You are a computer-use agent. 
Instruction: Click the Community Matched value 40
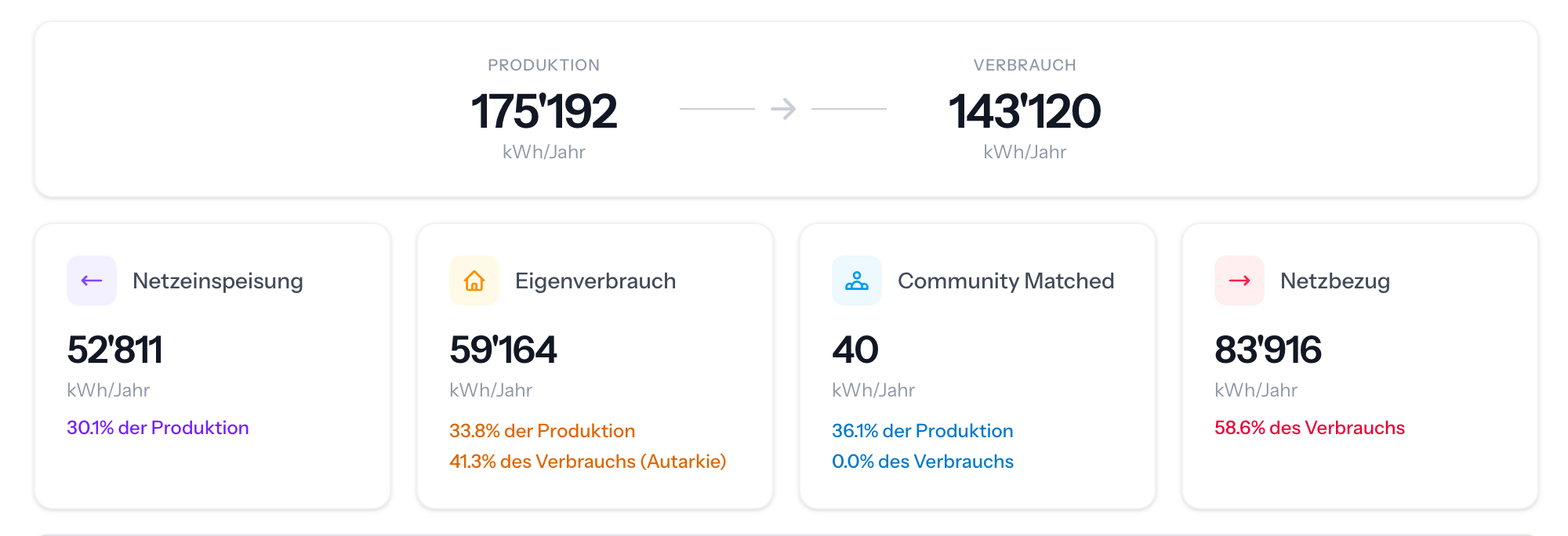click(x=855, y=349)
